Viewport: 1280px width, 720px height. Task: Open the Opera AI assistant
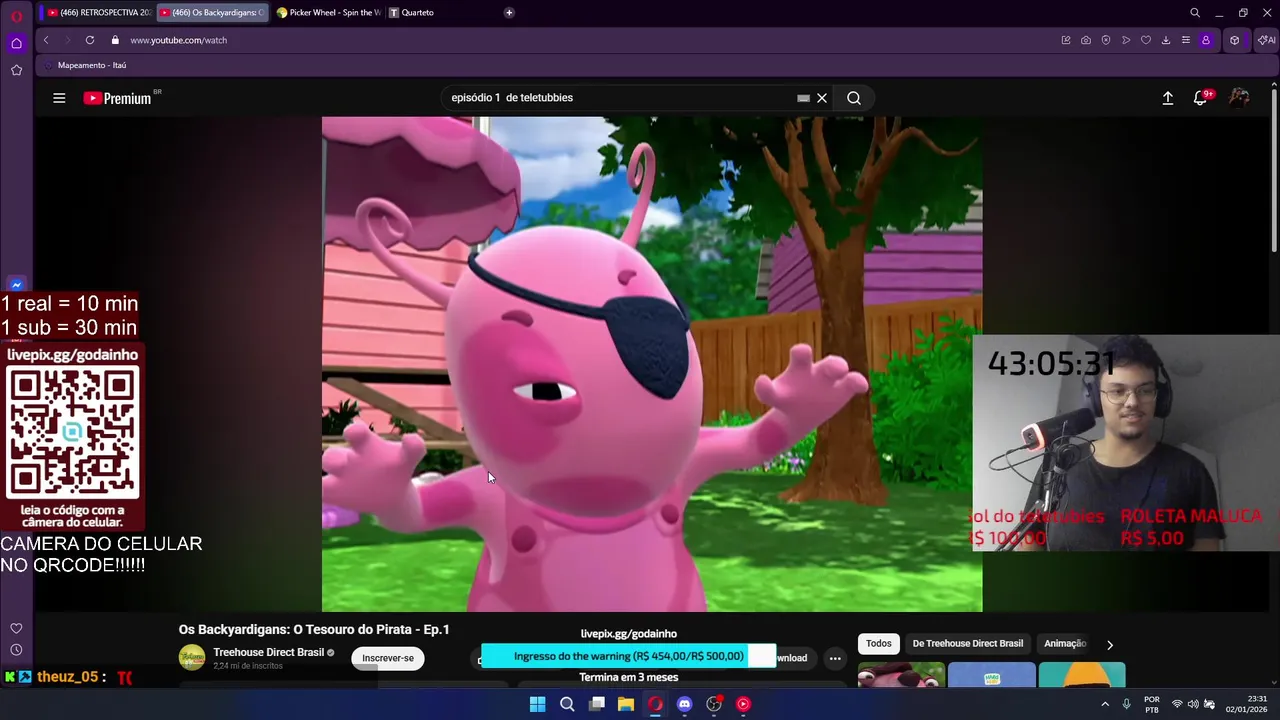pos(1266,40)
